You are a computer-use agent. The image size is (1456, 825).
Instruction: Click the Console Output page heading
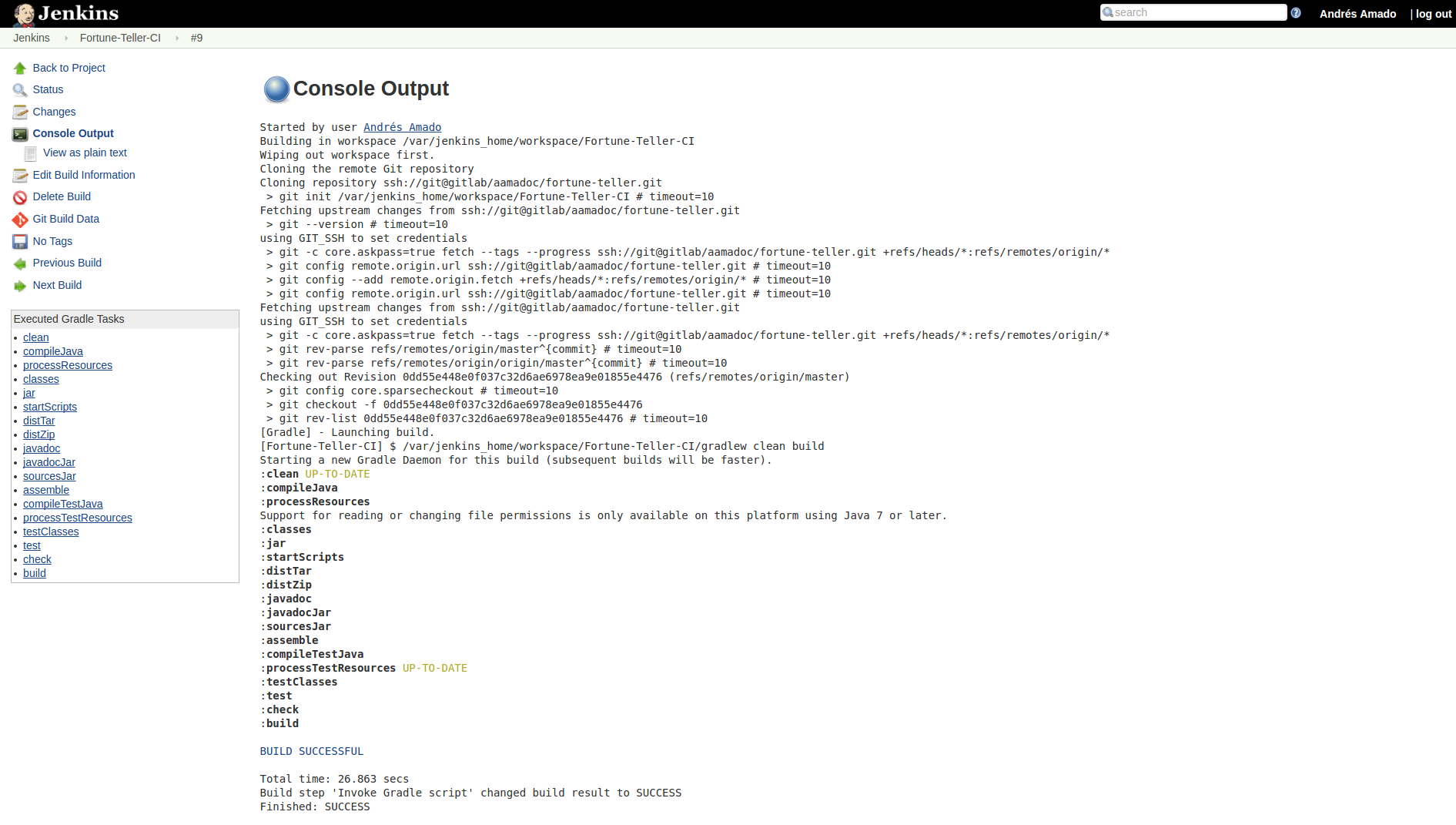pyautogui.click(x=370, y=89)
